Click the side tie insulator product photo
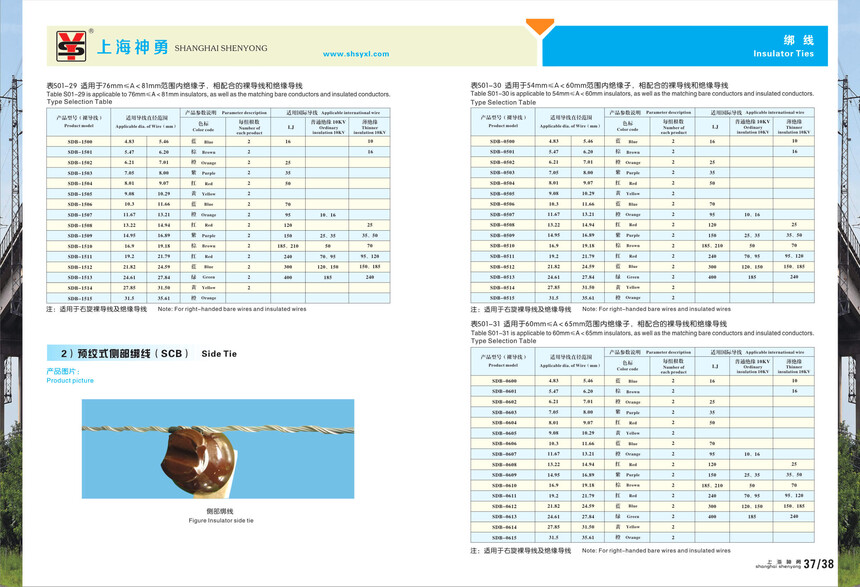This screenshot has width=860, height=587. point(218,449)
